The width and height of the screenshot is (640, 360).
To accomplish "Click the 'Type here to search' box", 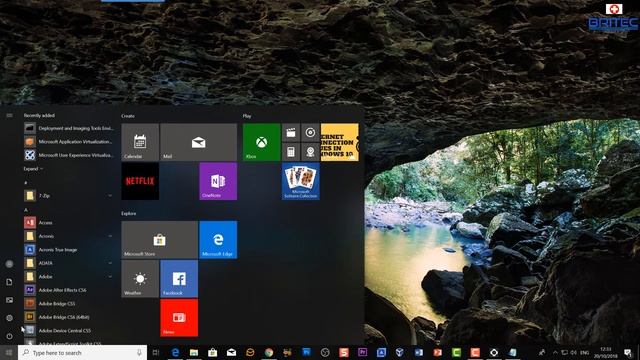I will (82, 353).
